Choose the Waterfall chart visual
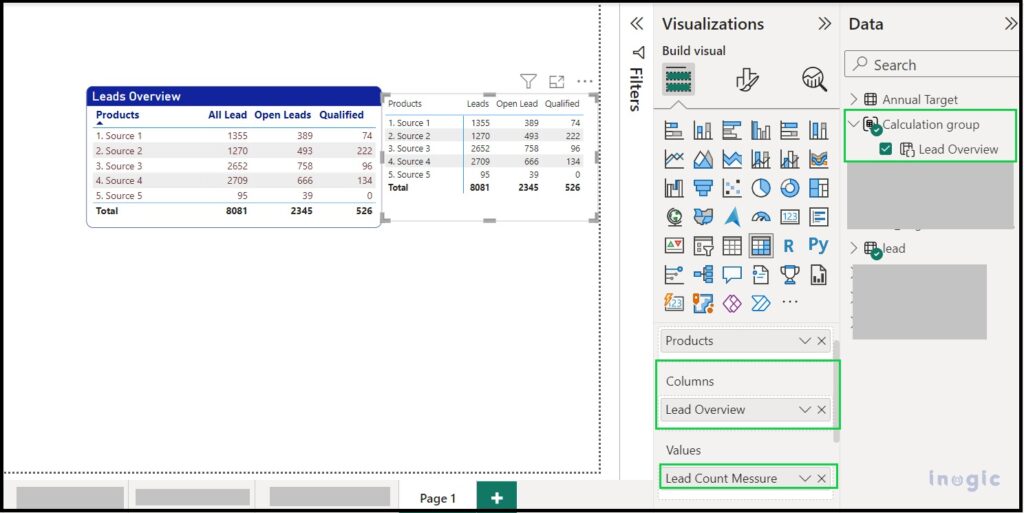The image size is (1024, 513). pyautogui.click(x=674, y=188)
